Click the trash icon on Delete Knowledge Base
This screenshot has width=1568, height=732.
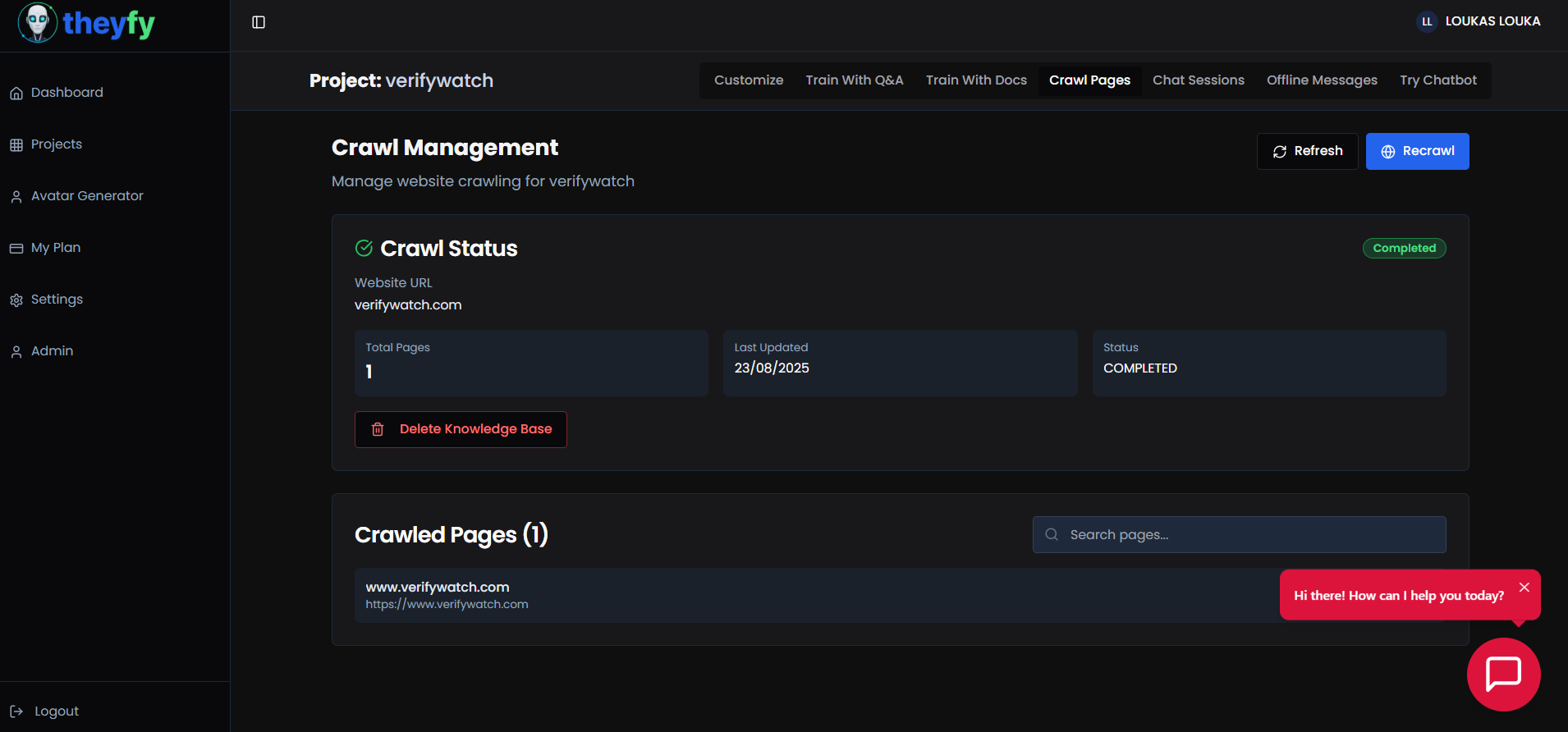tap(378, 429)
